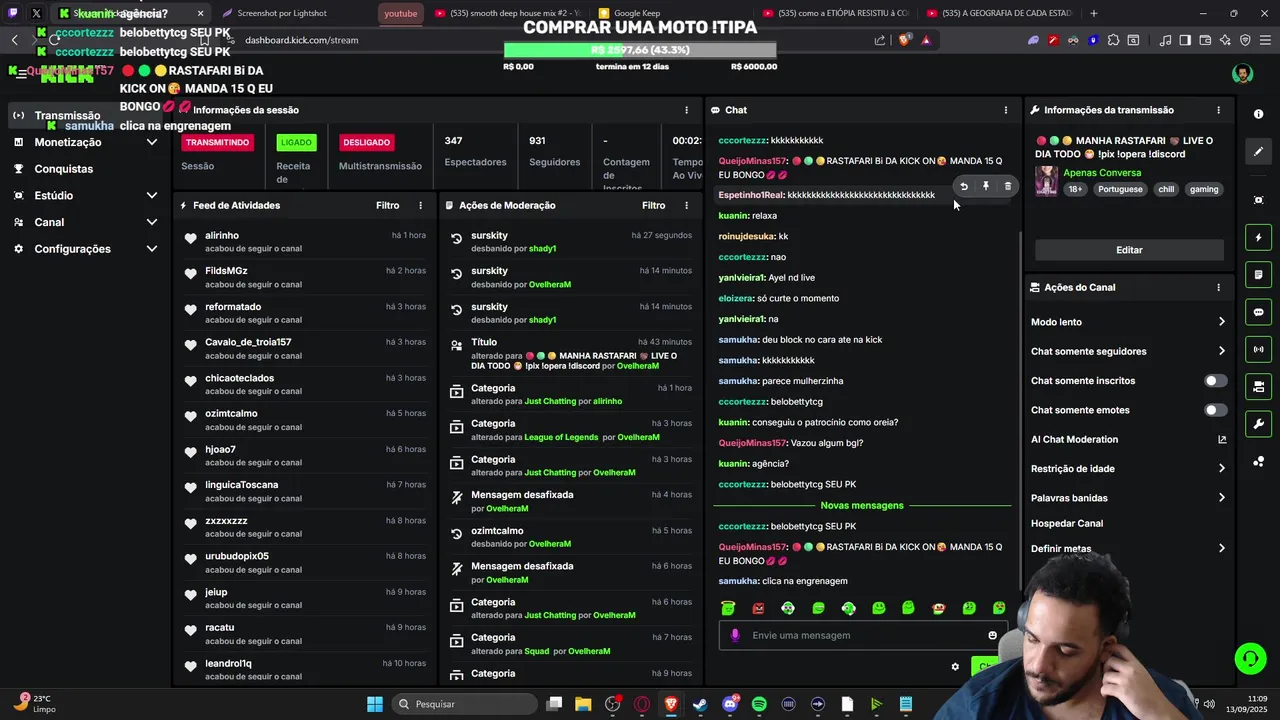Click the Editar button
Screen dimensions: 1280x720
click(x=1129, y=250)
